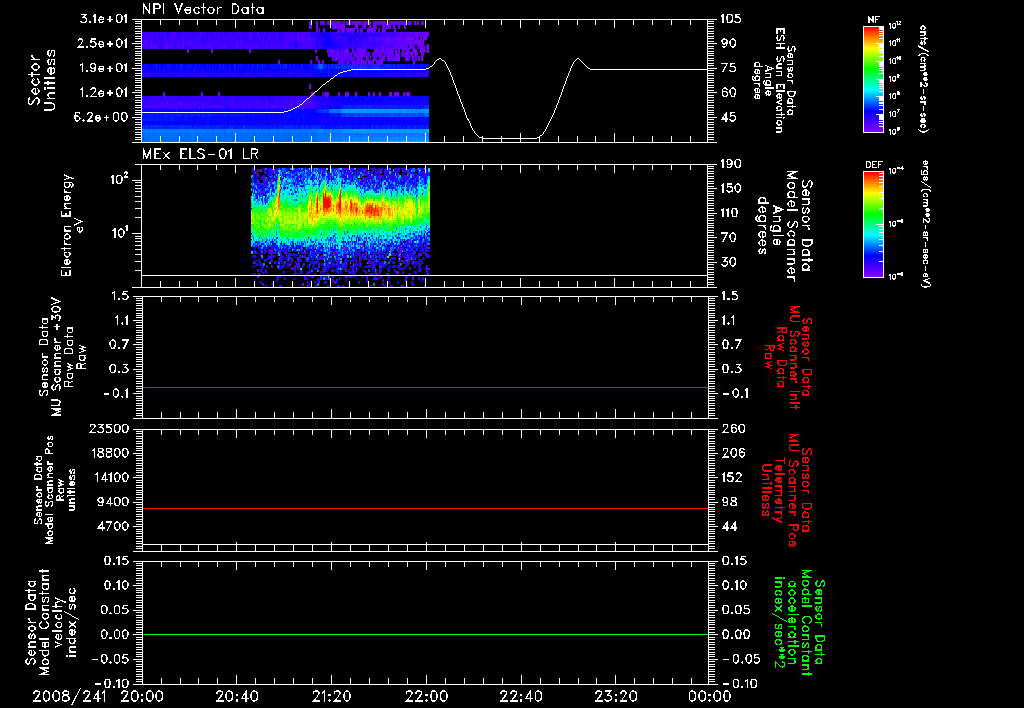Click the 44 telemetry tick label

(x=728, y=526)
